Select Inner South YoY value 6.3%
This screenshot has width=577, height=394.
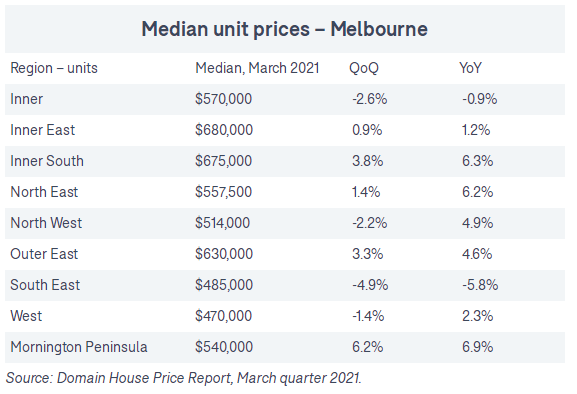[477, 161]
